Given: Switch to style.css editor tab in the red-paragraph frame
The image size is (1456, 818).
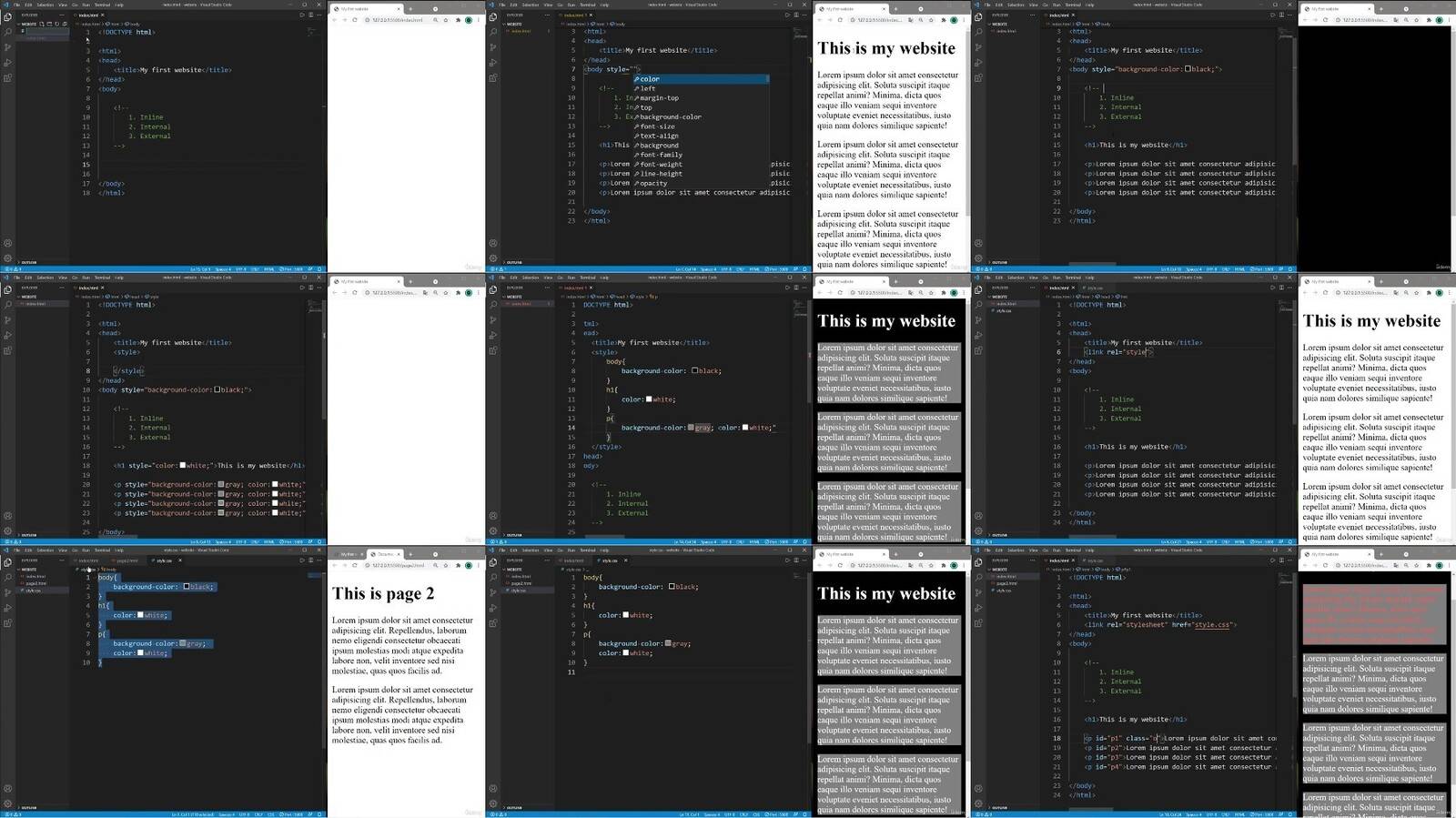Looking at the screenshot, I should [x=1094, y=560].
